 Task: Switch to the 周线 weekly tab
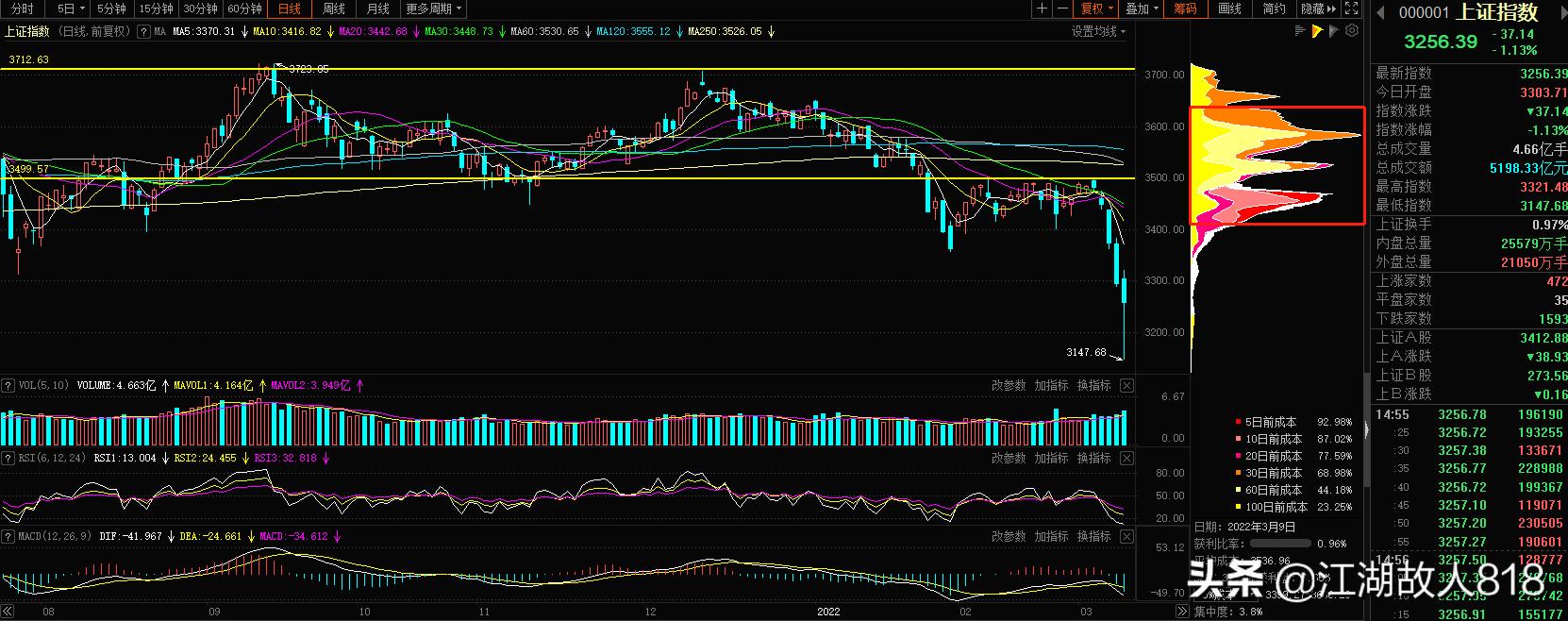334,8
